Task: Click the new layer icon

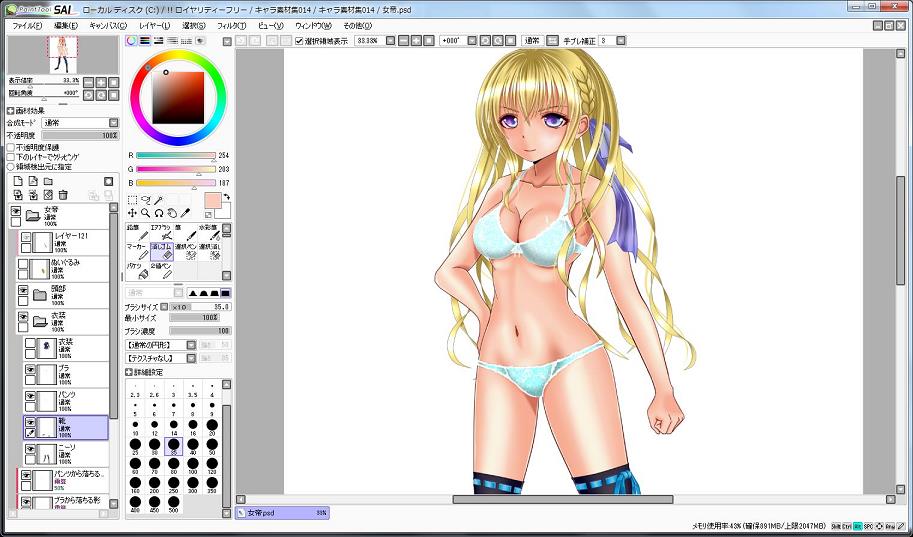Action: (16, 181)
